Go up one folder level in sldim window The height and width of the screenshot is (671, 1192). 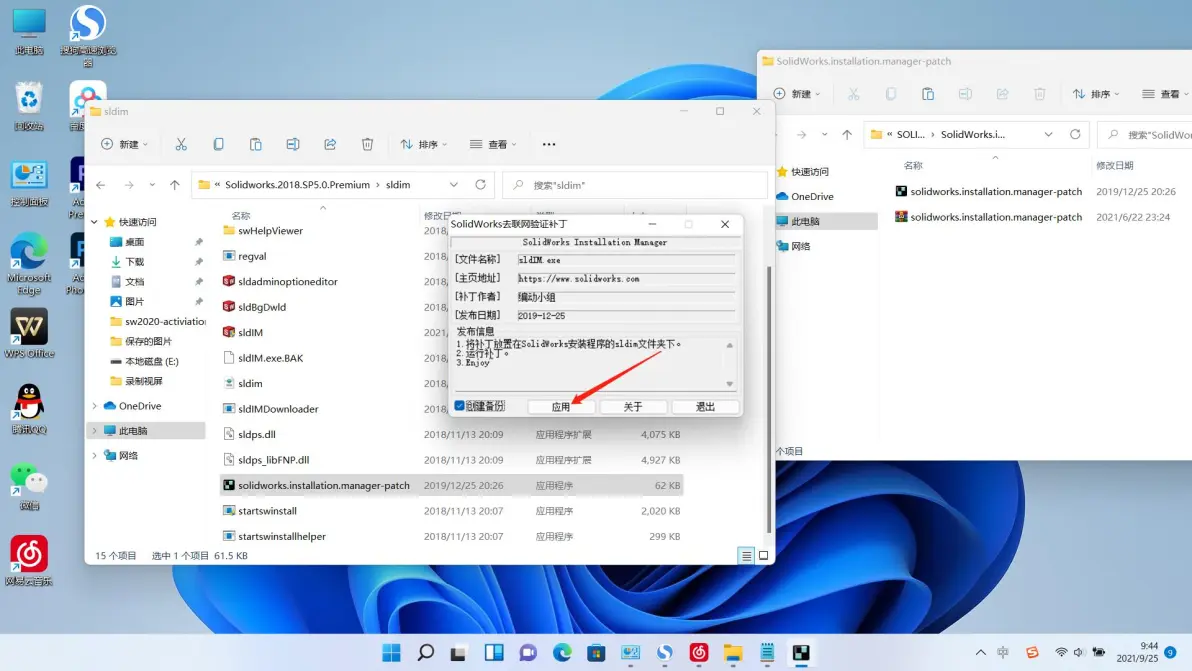pyautogui.click(x=175, y=185)
